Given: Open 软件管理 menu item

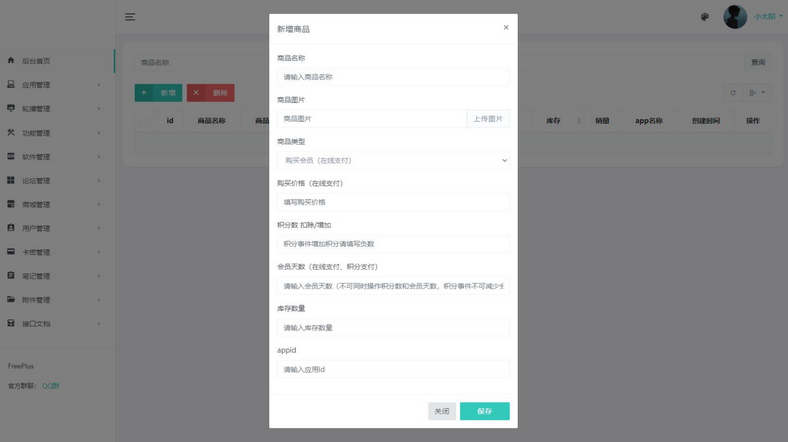Looking at the screenshot, I should pyautogui.click(x=57, y=157).
